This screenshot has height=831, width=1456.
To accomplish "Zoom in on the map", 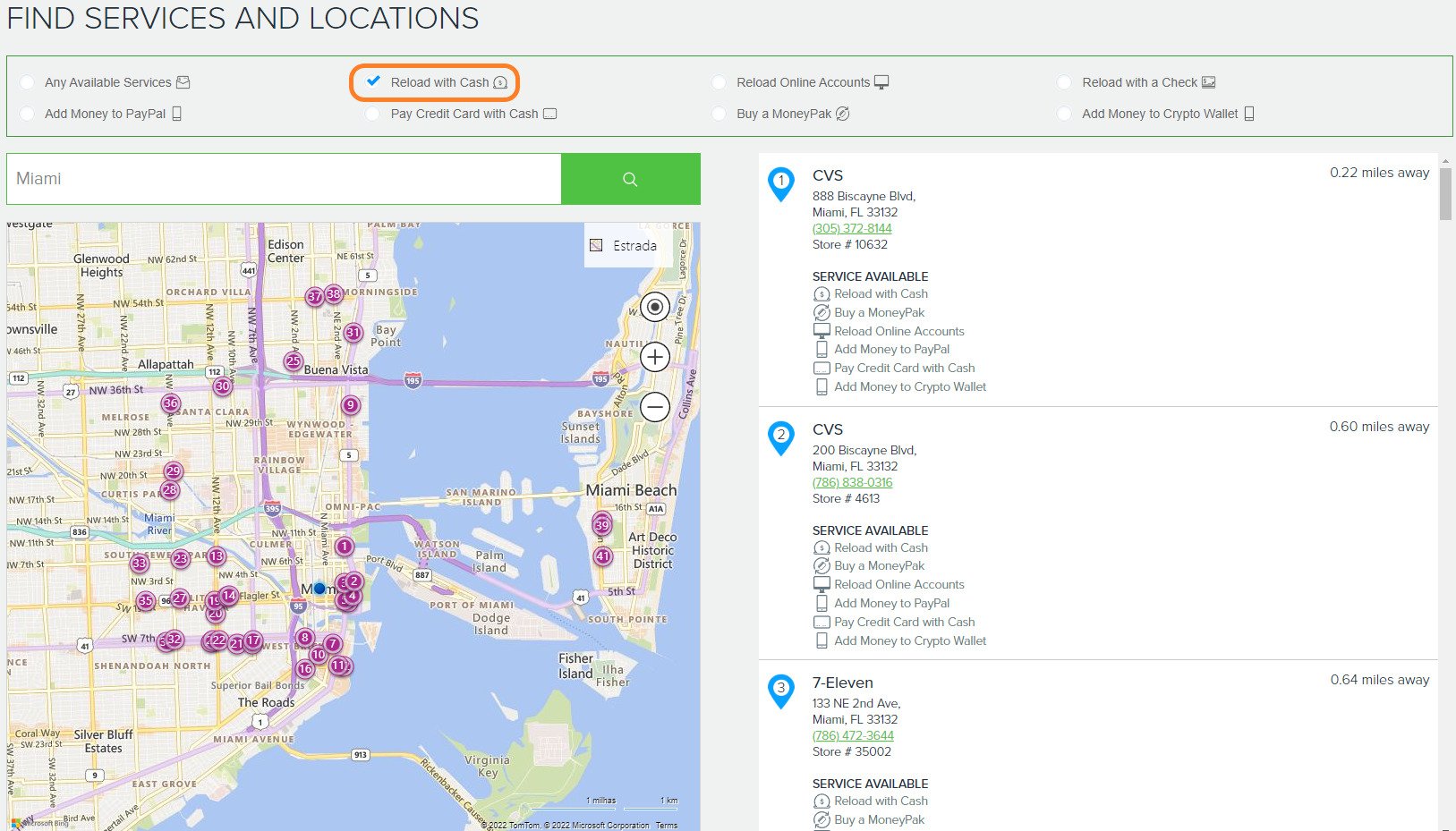I will coord(655,357).
